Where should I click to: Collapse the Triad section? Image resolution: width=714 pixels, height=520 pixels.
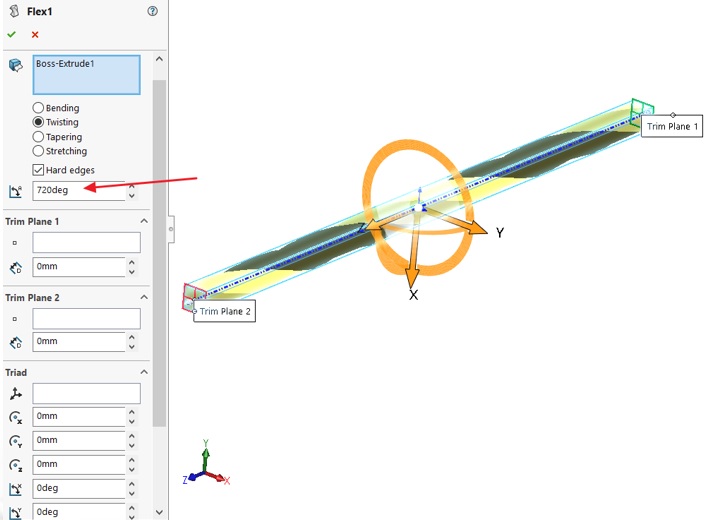click(144, 372)
